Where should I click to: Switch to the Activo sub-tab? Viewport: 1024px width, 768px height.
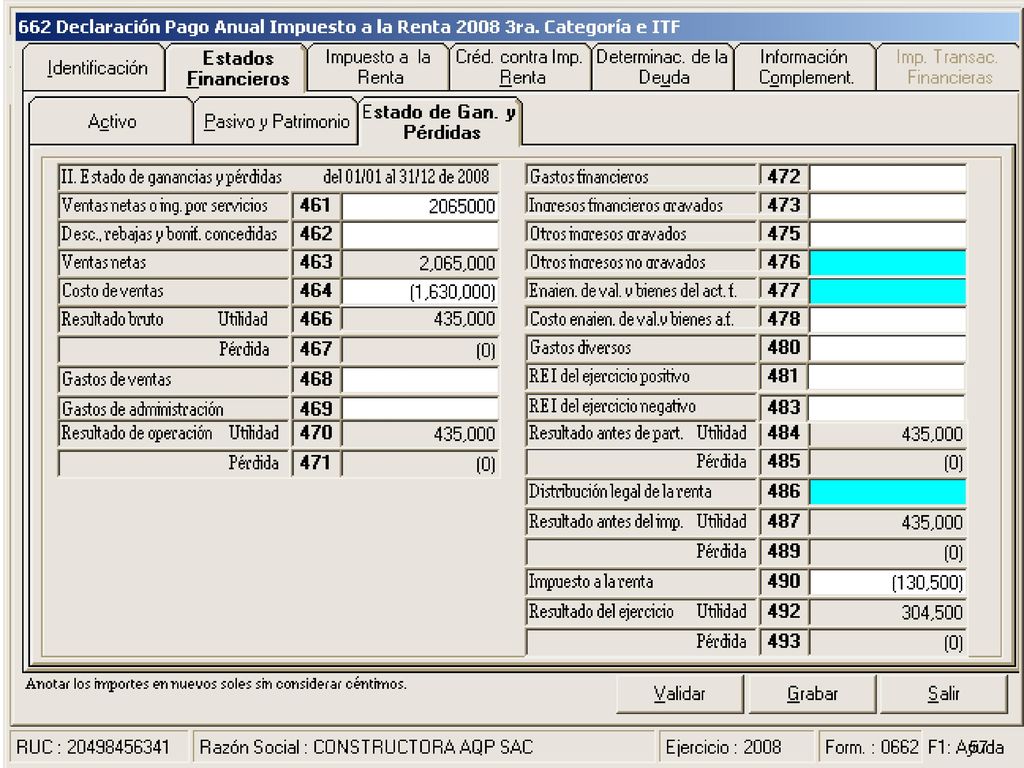(x=112, y=121)
